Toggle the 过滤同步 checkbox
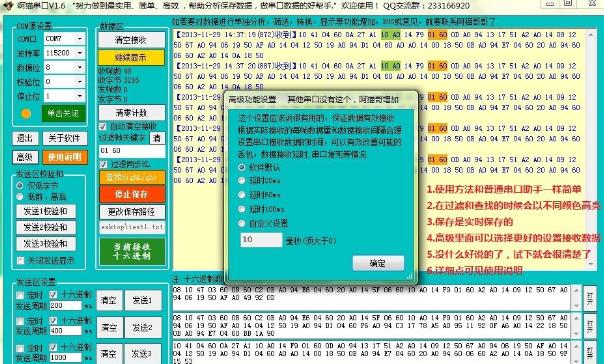The height and width of the screenshot is (364, 604). pos(103,164)
